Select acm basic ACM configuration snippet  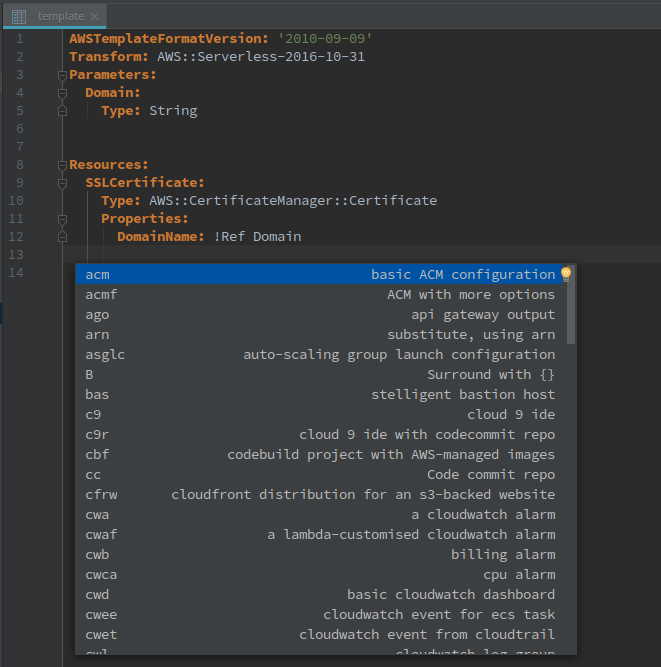(x=321, y=274)
